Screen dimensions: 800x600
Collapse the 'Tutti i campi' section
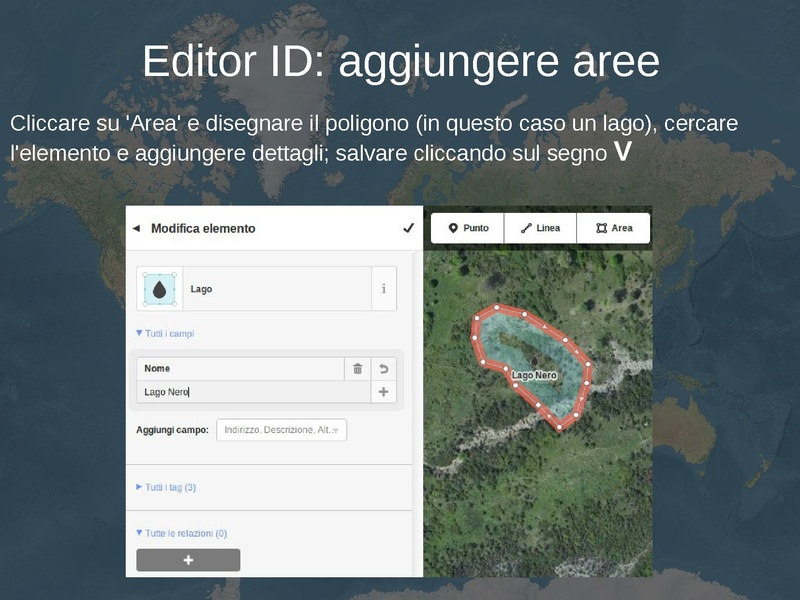pos(165,333)
